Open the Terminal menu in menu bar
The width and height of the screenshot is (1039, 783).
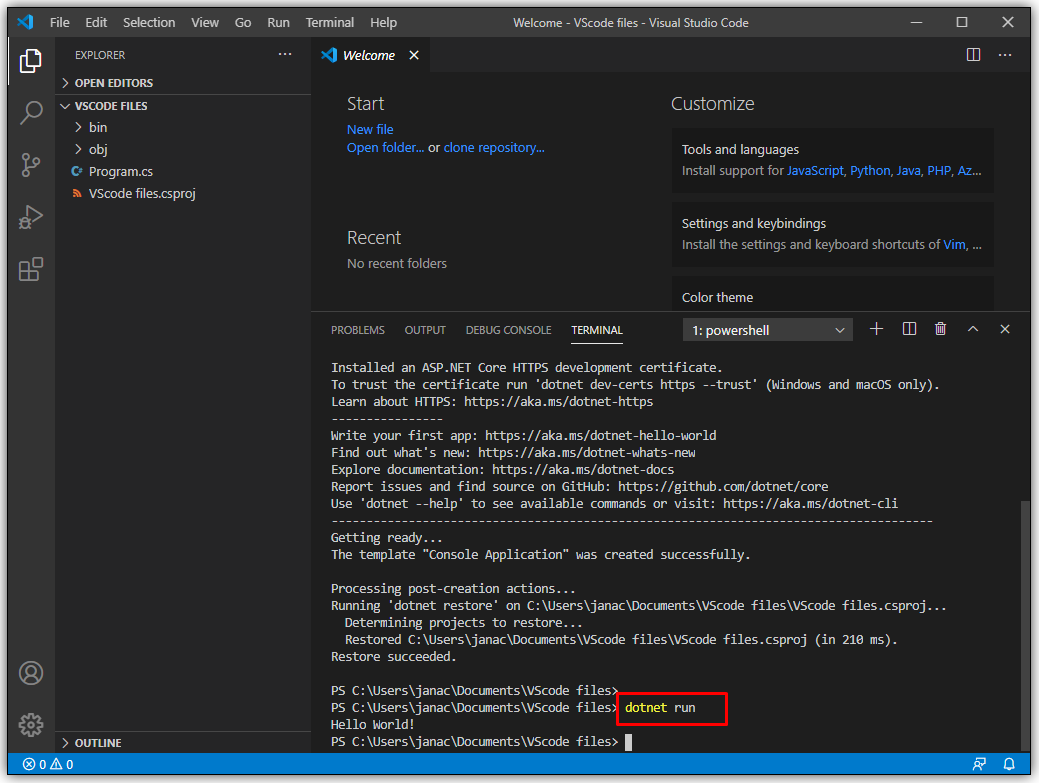pos(329,22)
